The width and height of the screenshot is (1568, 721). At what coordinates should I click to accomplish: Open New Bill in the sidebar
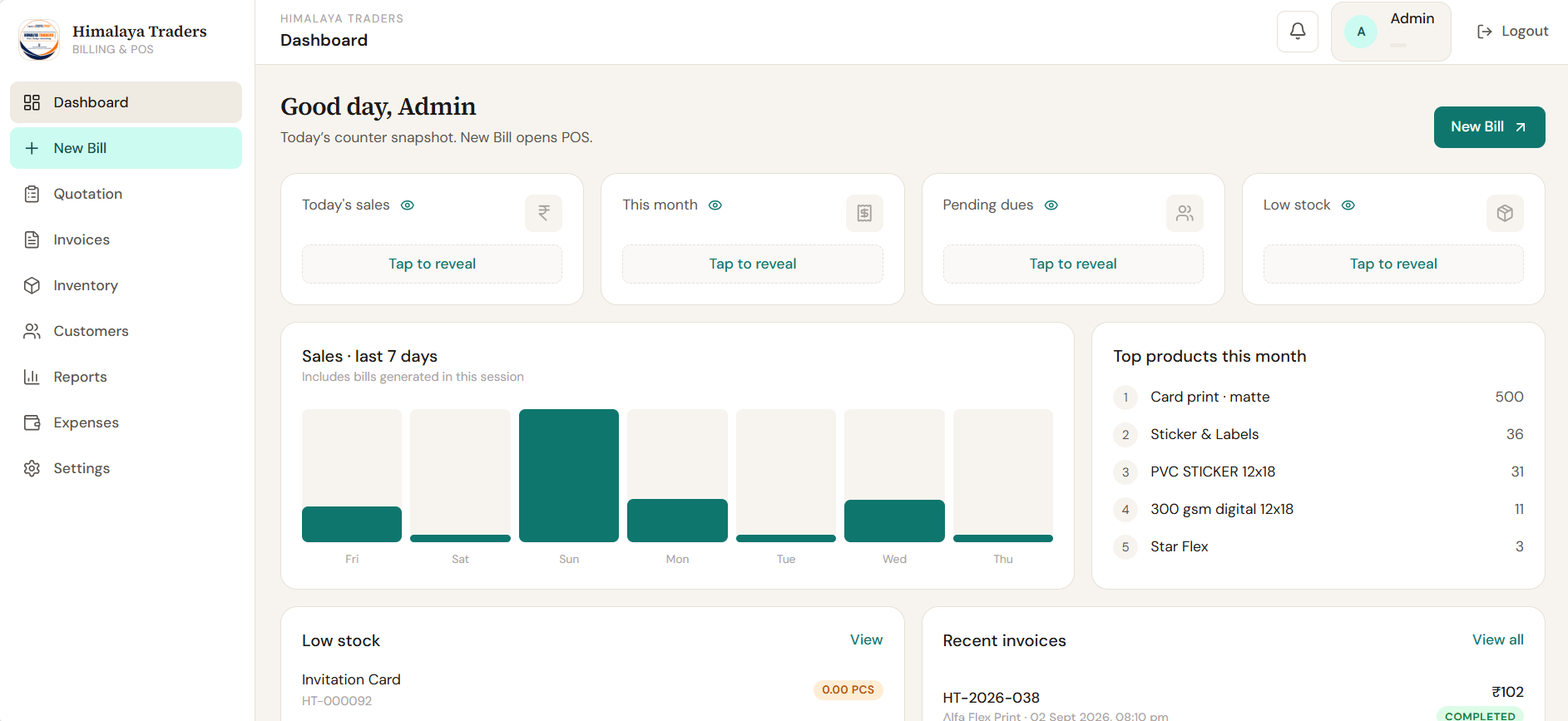pos(126,148)
